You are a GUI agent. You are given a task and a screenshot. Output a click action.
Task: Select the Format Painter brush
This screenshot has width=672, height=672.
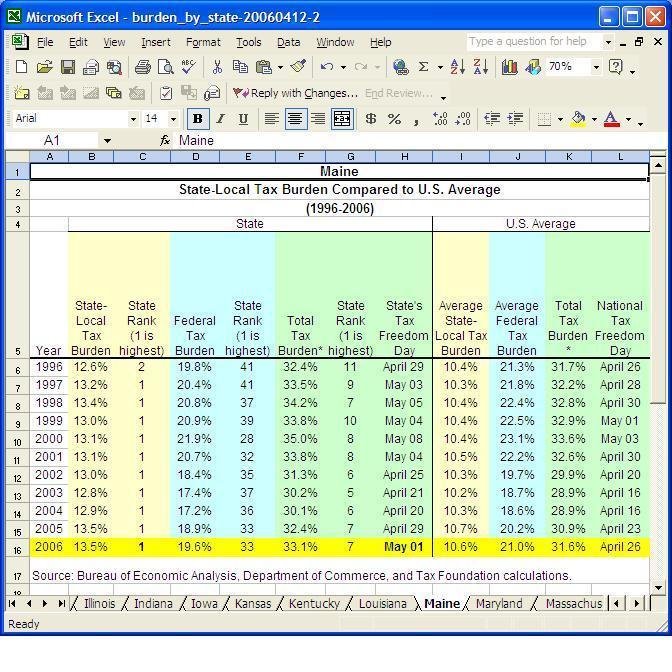tap(298, 67)
